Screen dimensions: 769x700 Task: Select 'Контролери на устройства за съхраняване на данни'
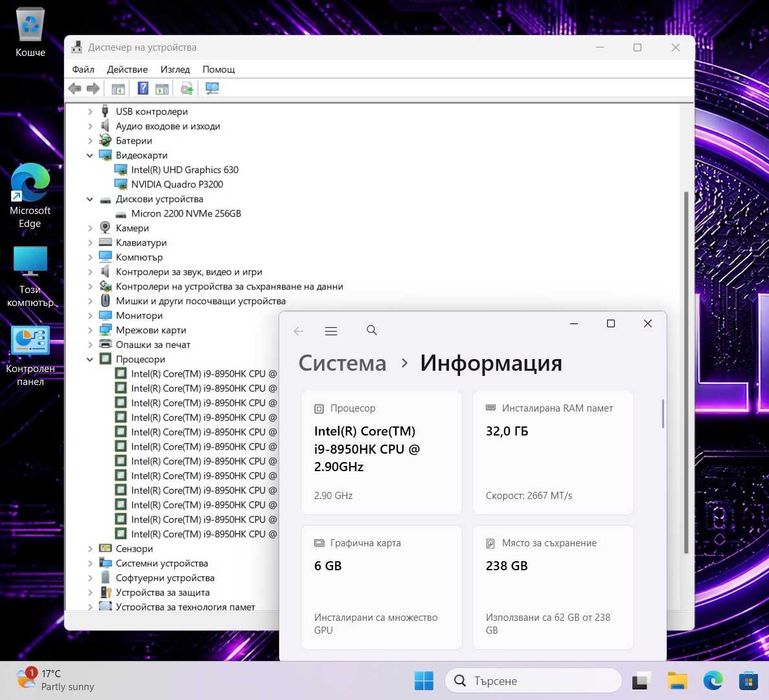(x=230, y=286)
